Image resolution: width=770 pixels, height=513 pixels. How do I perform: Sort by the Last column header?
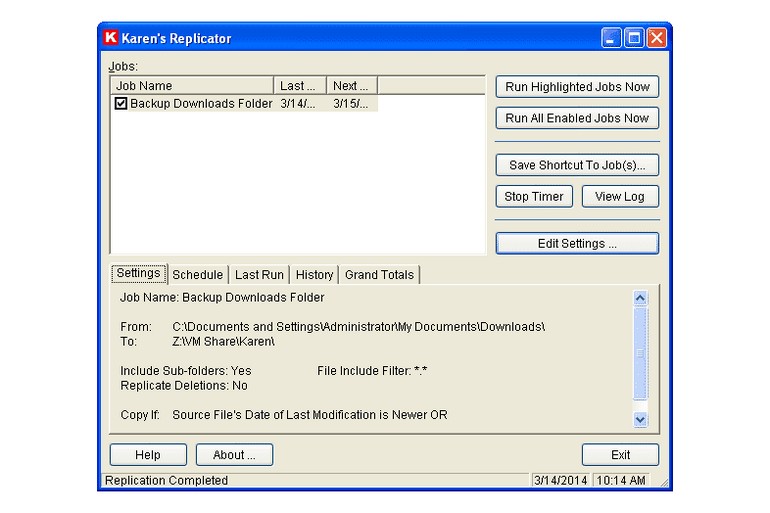(300, 85)
